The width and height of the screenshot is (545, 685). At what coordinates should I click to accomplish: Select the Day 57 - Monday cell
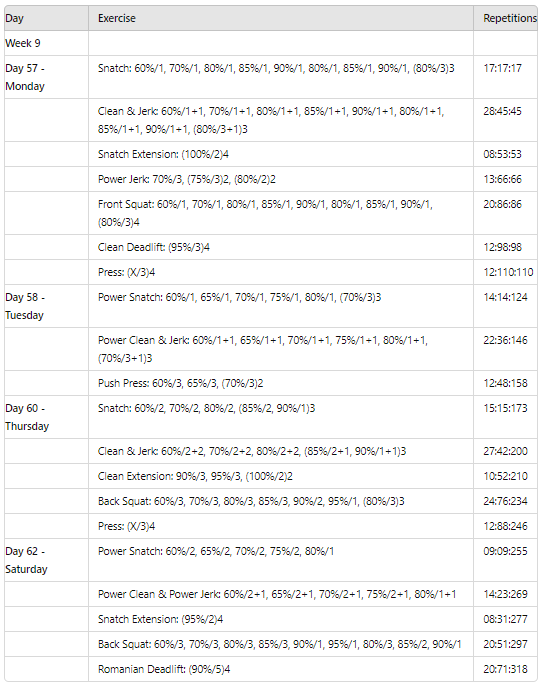point(46,77)
